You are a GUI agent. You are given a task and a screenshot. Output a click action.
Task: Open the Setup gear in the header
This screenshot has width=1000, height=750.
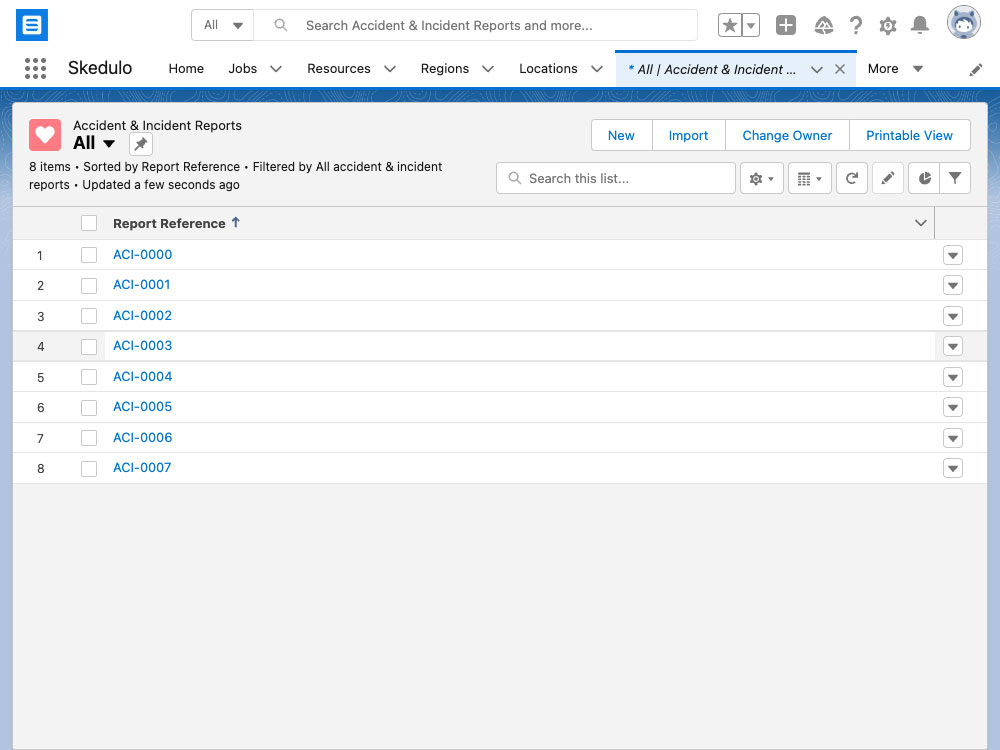click(888, 26)
